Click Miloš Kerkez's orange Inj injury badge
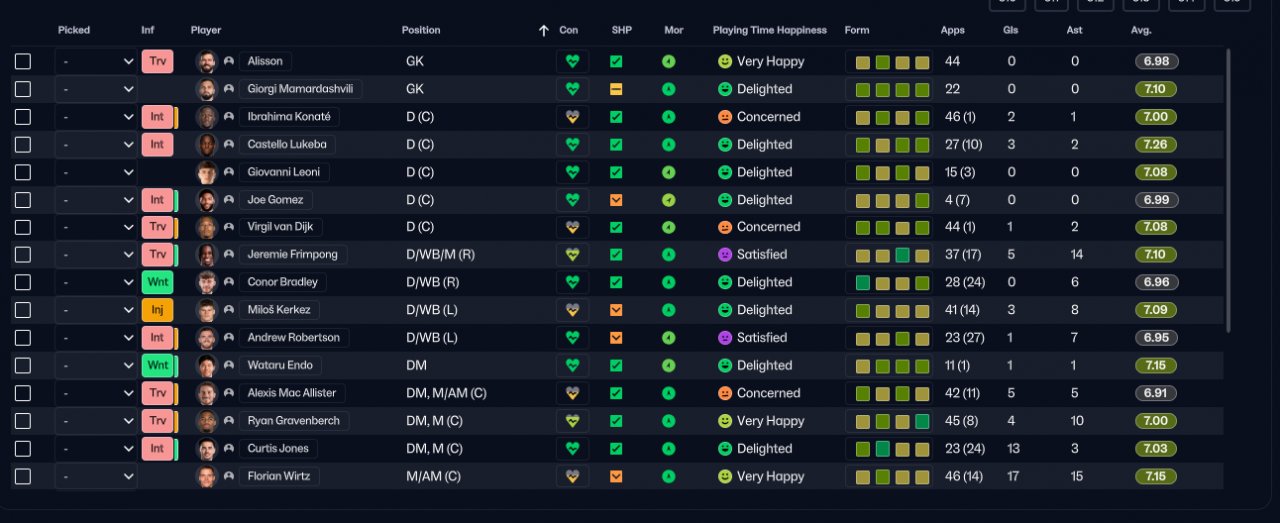This screenshot has width=1280, height=523. tap(157, 310)
